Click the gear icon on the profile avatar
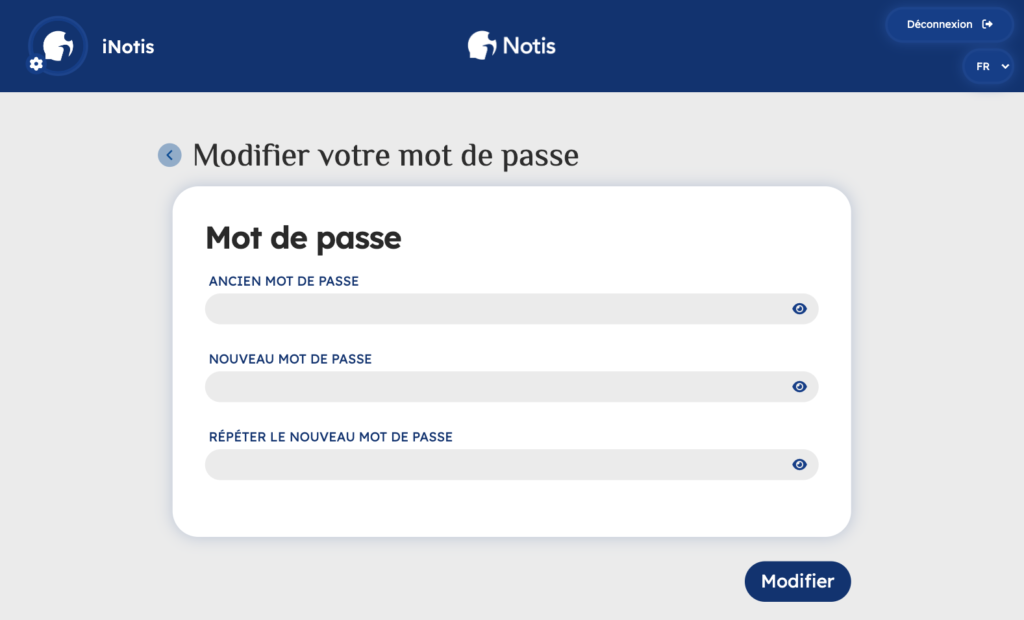1024x620 pixels. click(36, 64)
